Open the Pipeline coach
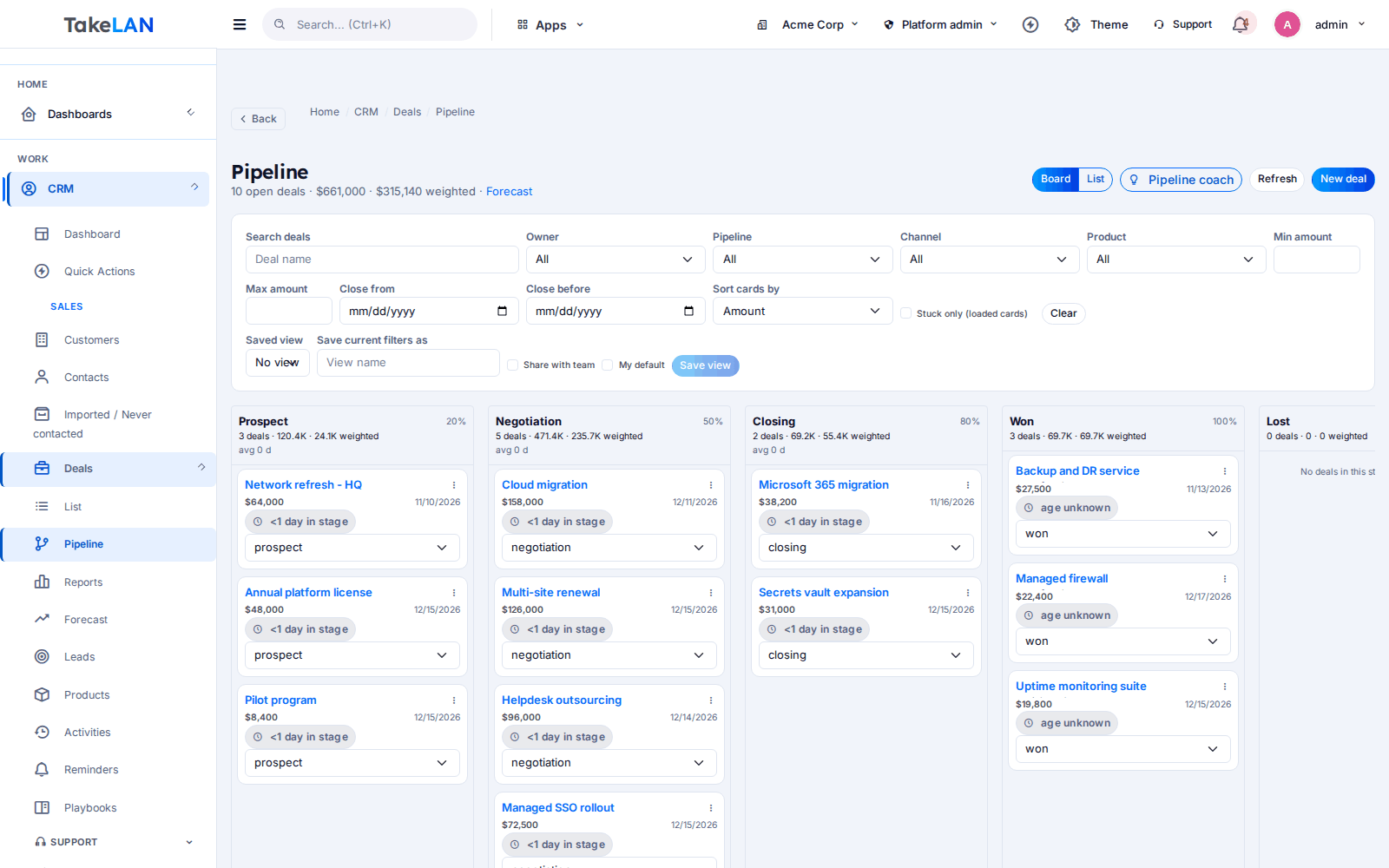The width and height of the screenshot is (1389, 868). coord(1181,180)
